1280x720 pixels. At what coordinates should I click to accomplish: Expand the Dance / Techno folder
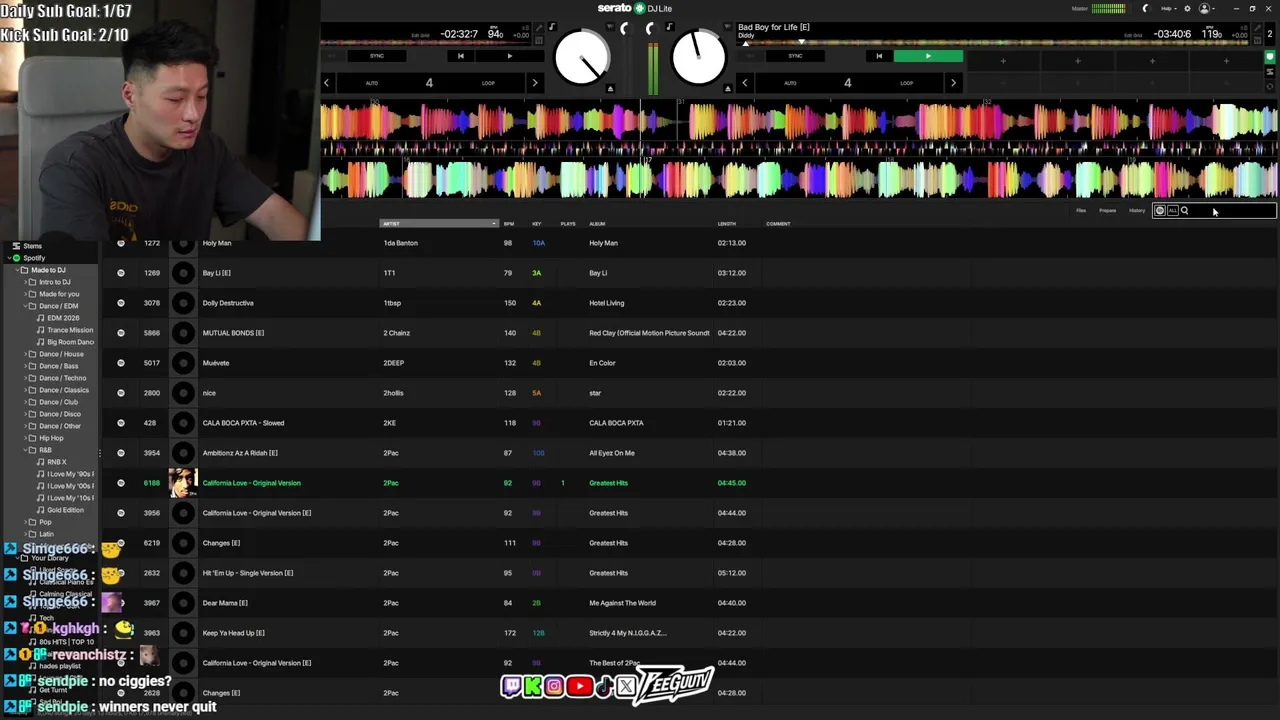tap(26, 378)
